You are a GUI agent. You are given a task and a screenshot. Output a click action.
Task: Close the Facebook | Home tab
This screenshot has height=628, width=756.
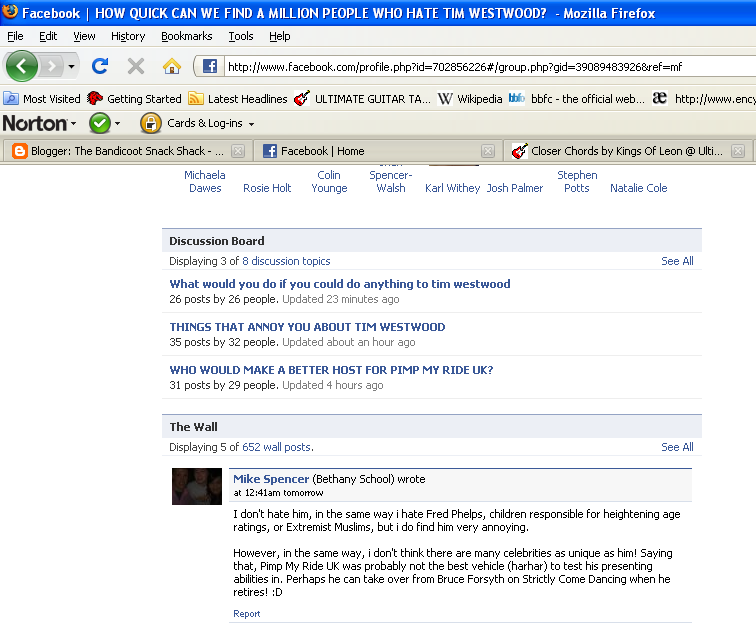click(x=488, y=151)
